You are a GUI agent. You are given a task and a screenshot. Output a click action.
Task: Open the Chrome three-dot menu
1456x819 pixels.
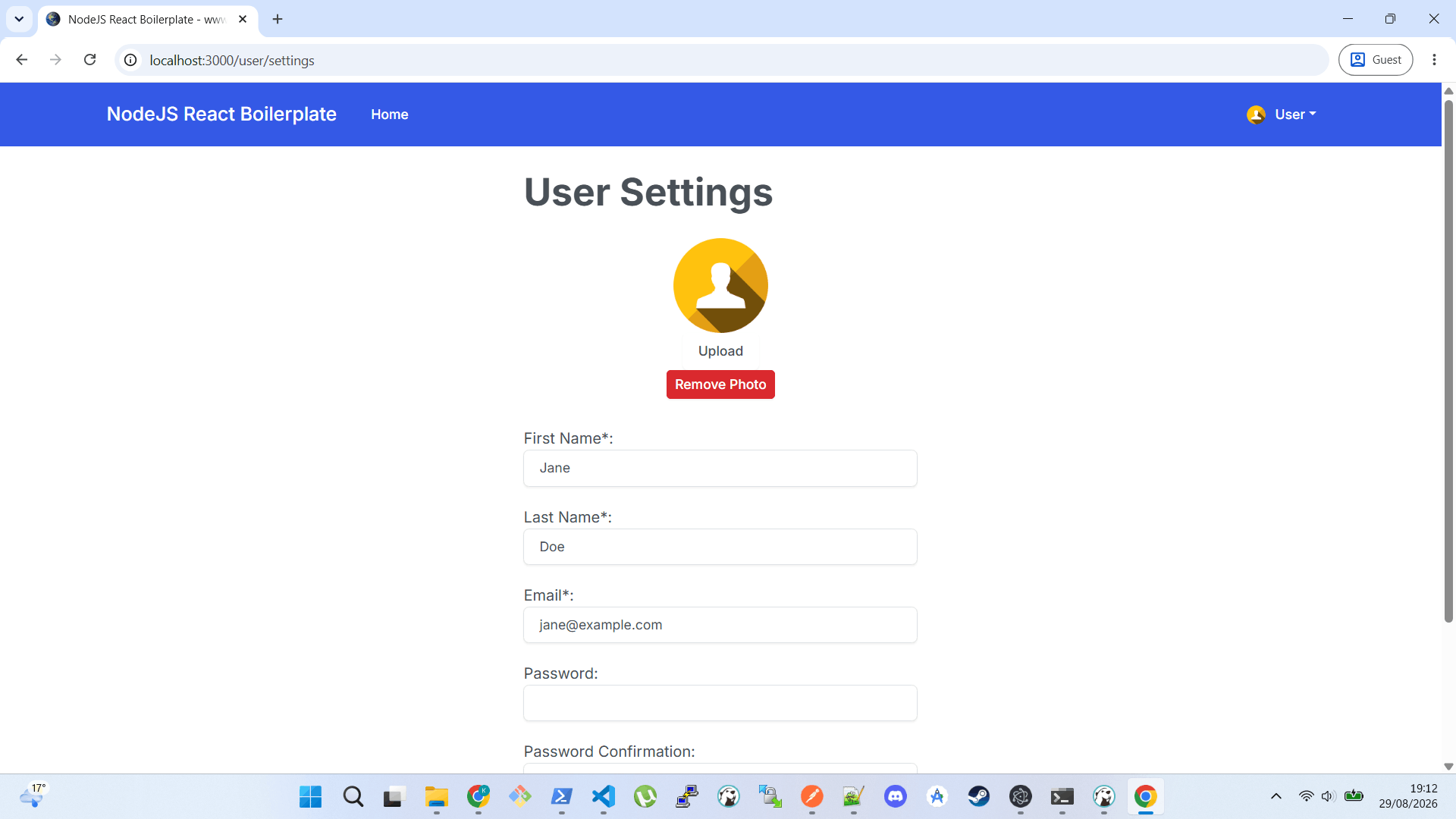[x=1434, y=60]
